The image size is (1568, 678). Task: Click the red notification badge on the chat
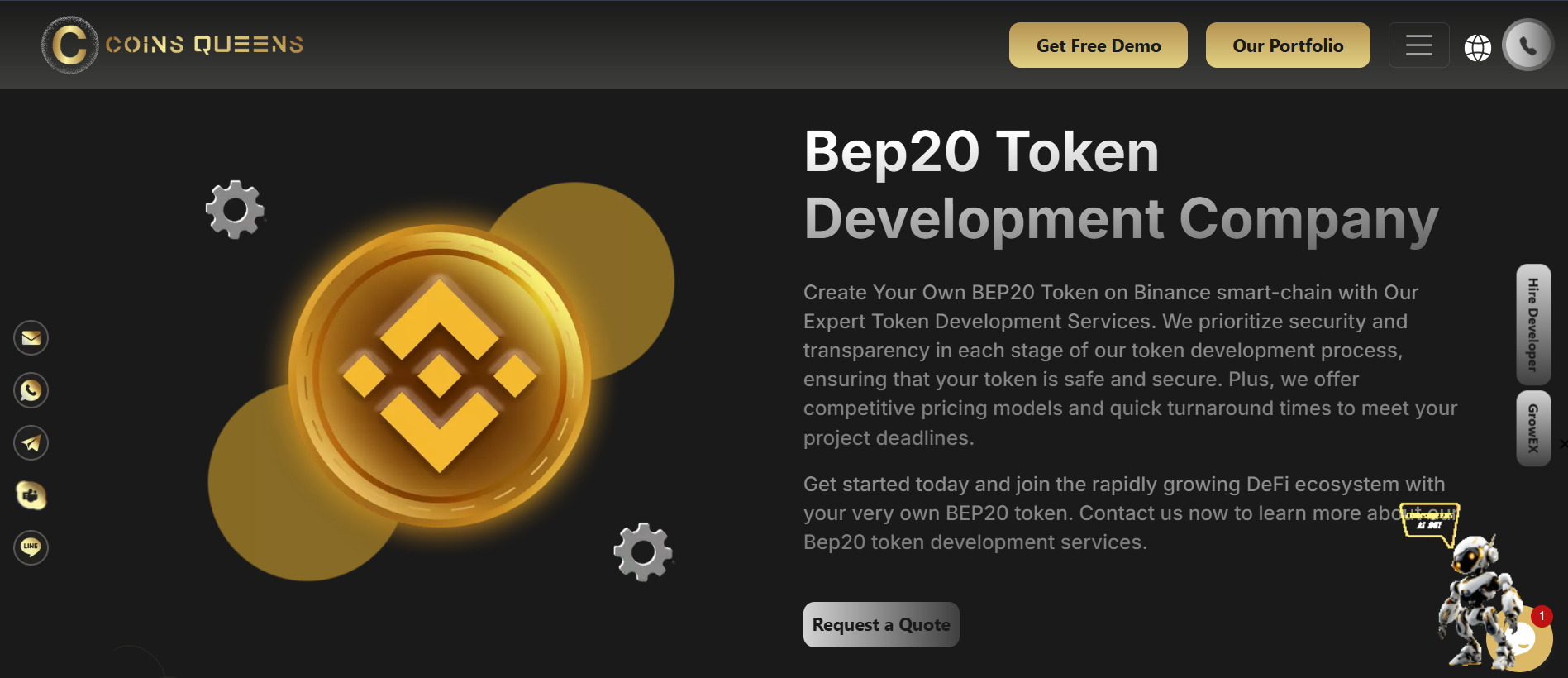pyautogui.click(x=1541, y=614)
